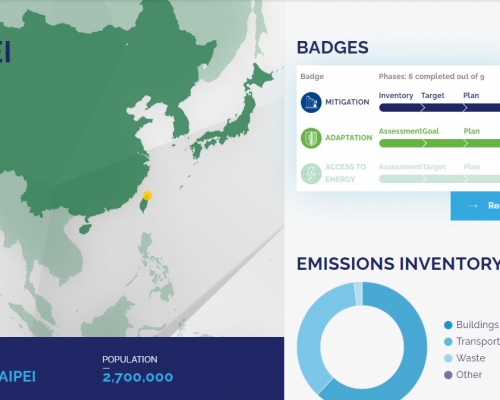Click the blue Read more button
500x400 pixels.
[475, 206]
